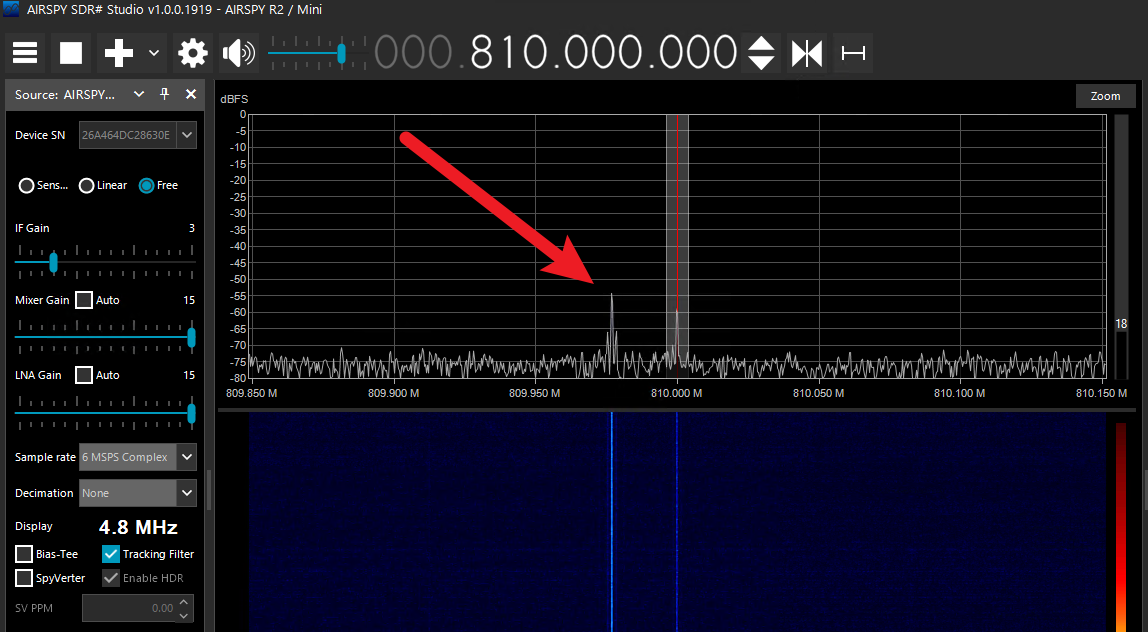
Task: Expand the dropdown arrow beside plus icon
Action: (x=154, y=53)
